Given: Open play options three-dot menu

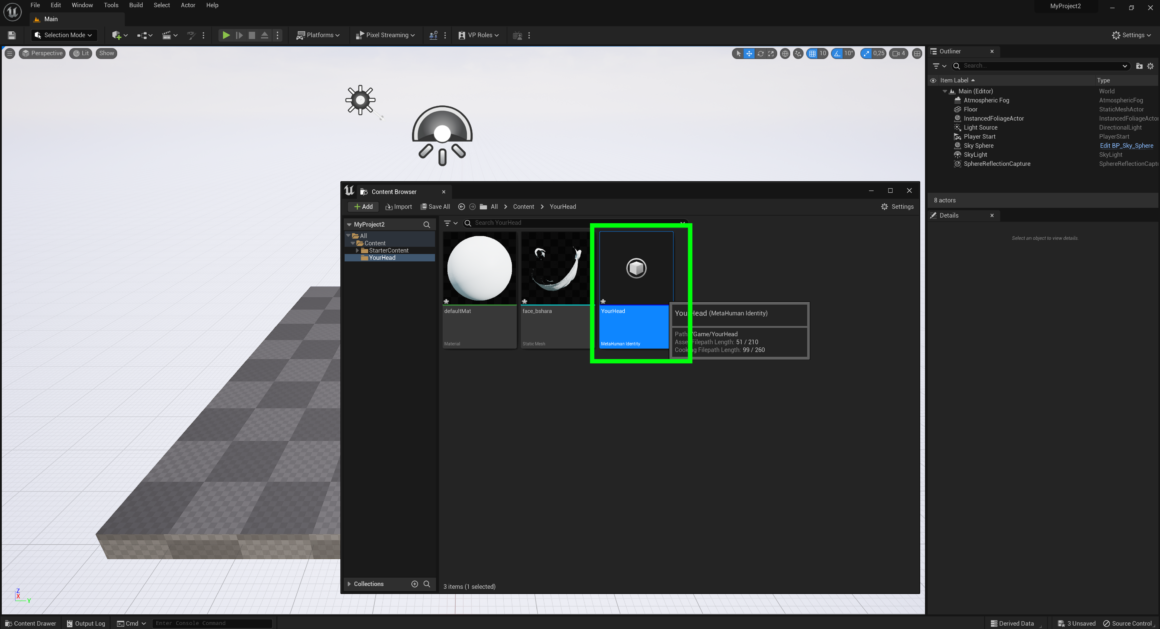Looking at the screenshot, I should pos(277,35).
